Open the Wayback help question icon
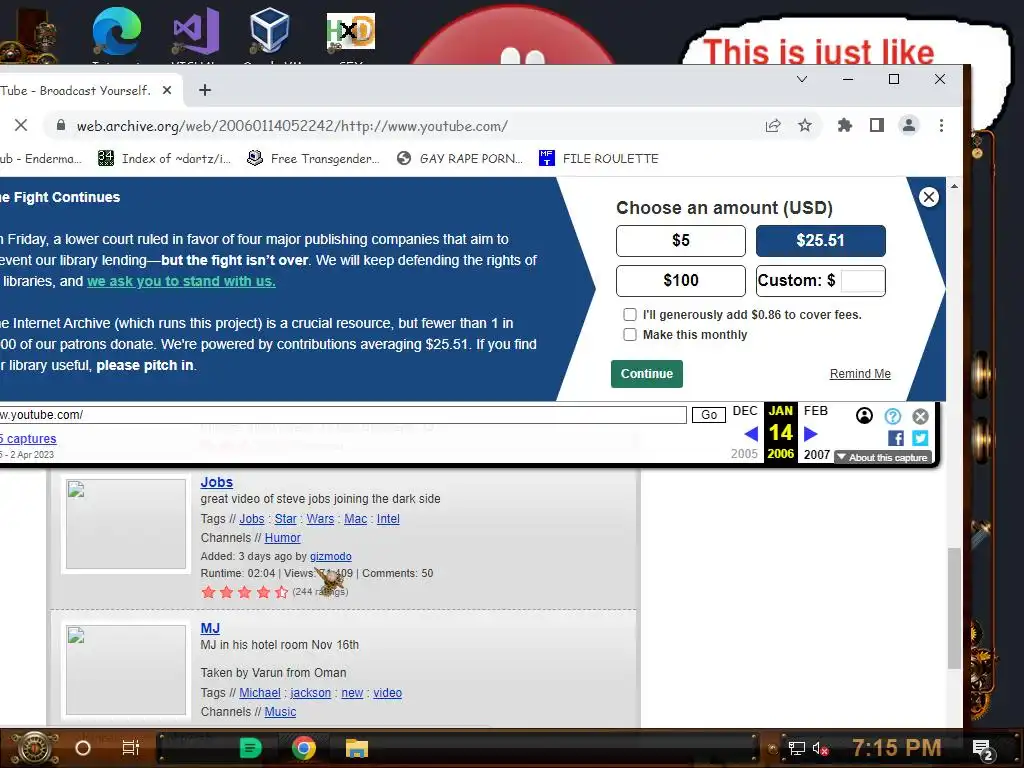1024x768 pixels. click(893, 416)
